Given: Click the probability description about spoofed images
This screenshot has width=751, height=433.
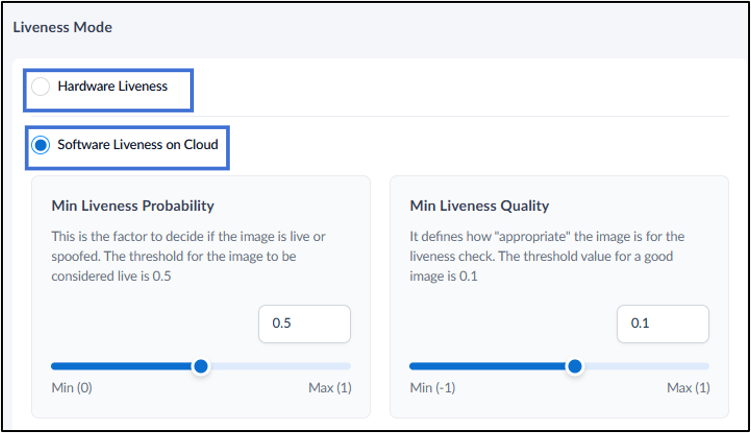Looking at the screenshot, I should [x=188, y=256].
